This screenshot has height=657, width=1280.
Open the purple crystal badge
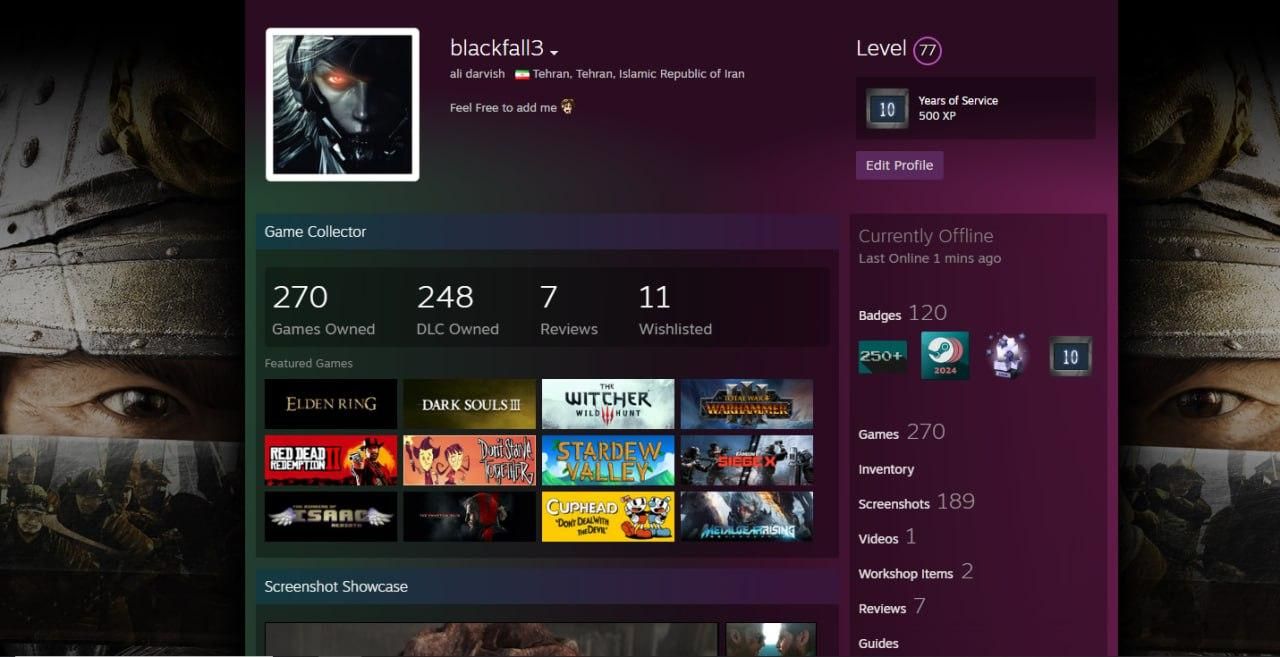[1007, 355]
